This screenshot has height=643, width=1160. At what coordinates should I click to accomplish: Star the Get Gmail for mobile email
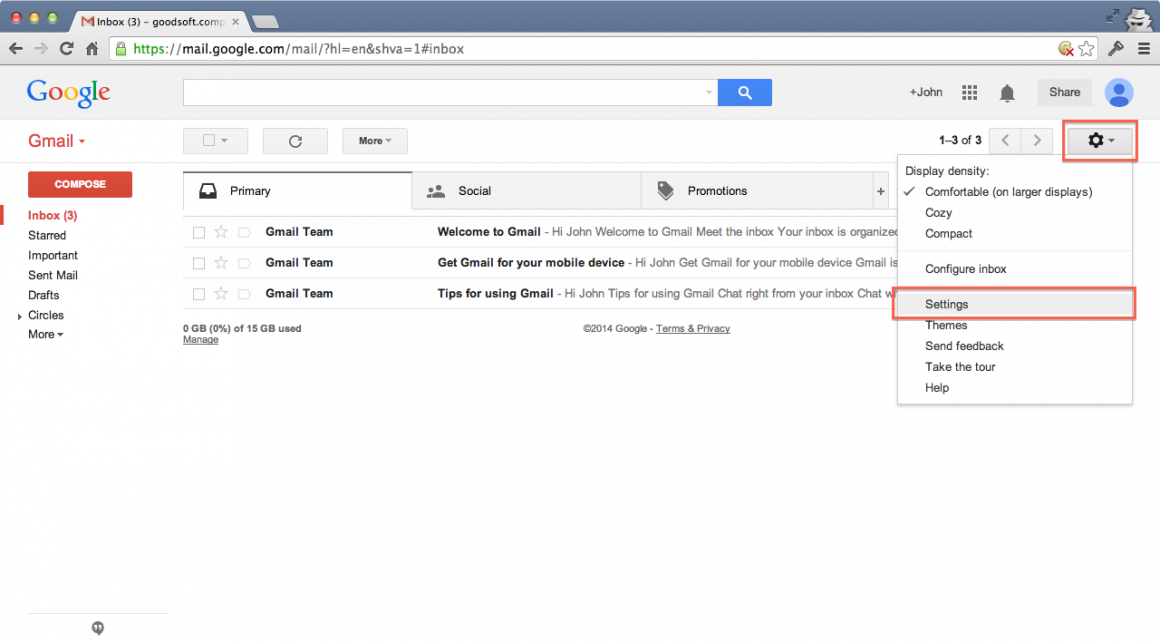pyautogui.click(x=221, y=263)
